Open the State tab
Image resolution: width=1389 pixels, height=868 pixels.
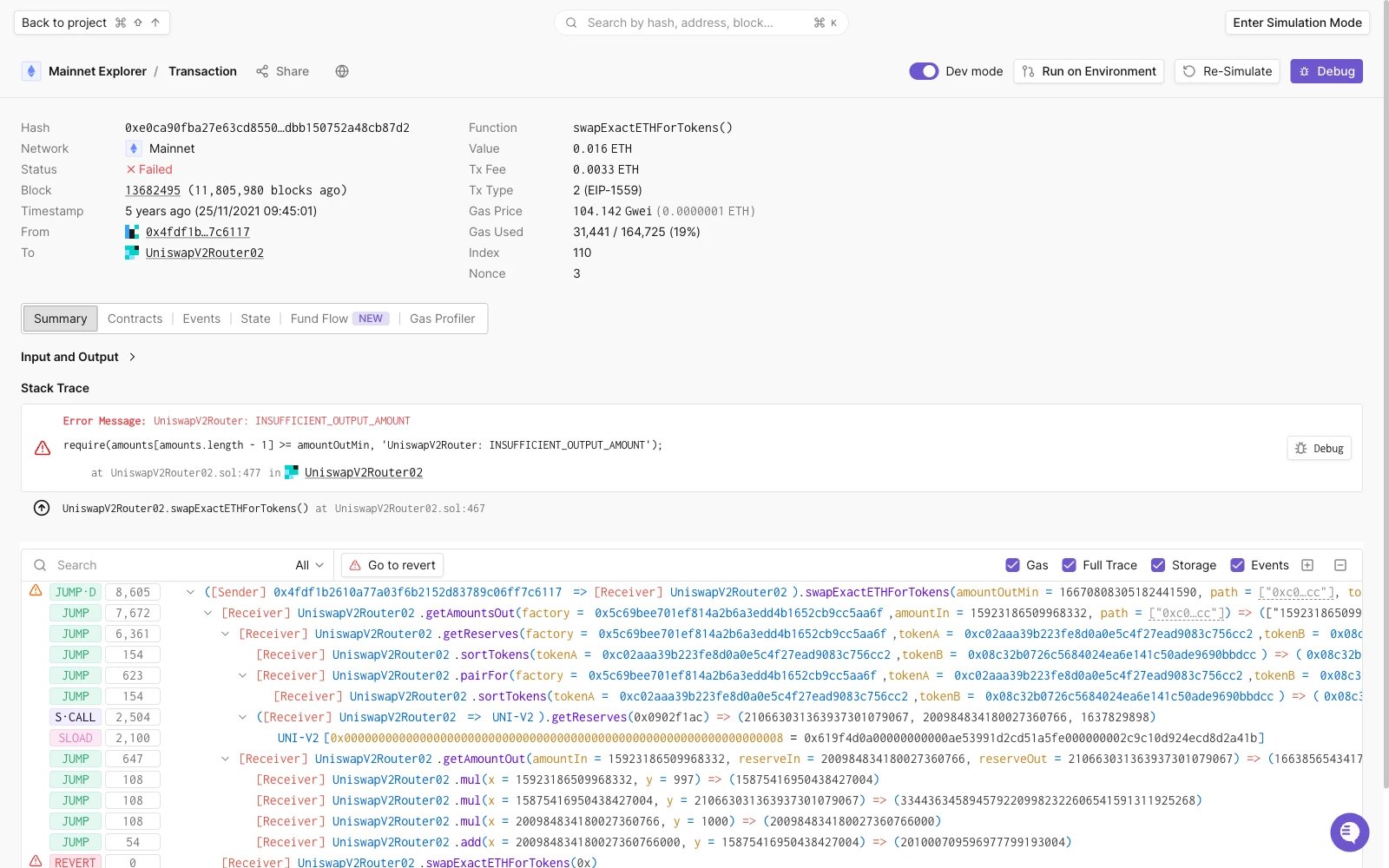tap(255, 319)
